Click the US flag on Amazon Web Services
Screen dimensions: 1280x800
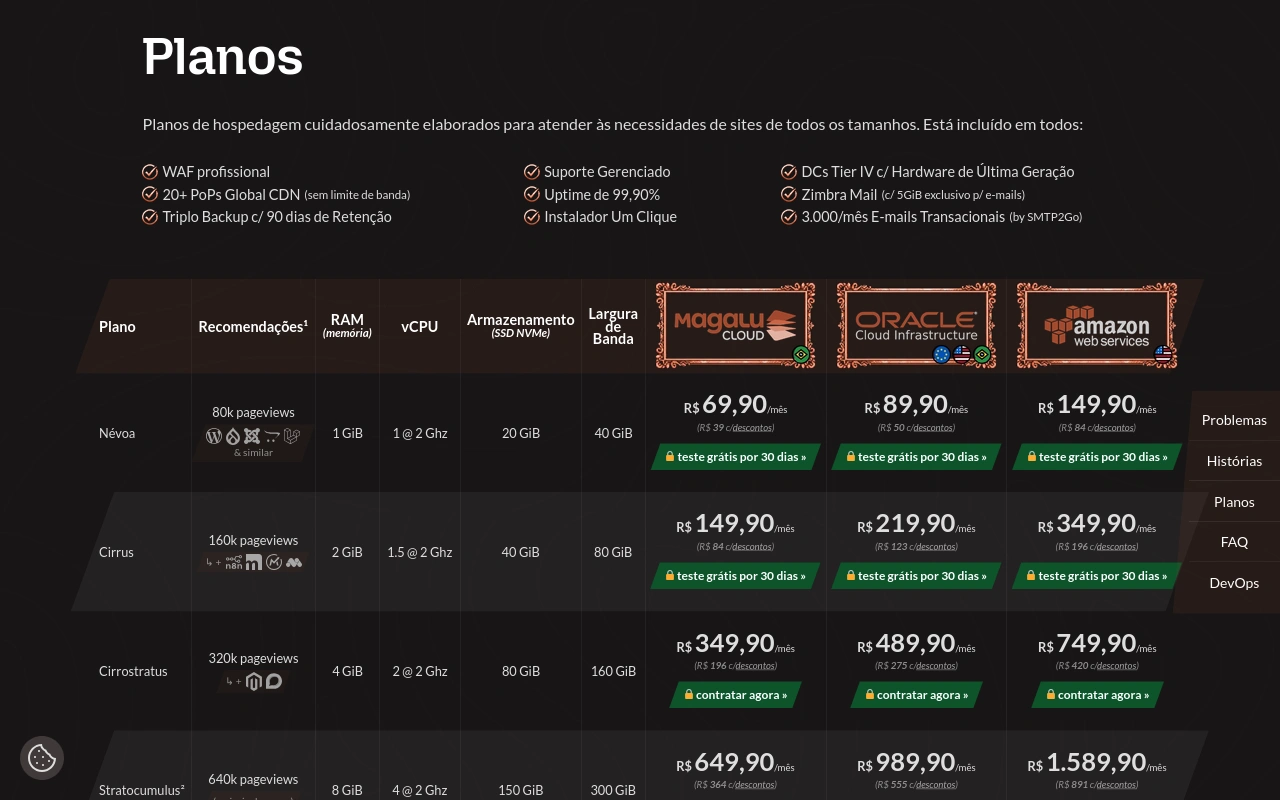pyautogui.click(x=1163, y=354)
